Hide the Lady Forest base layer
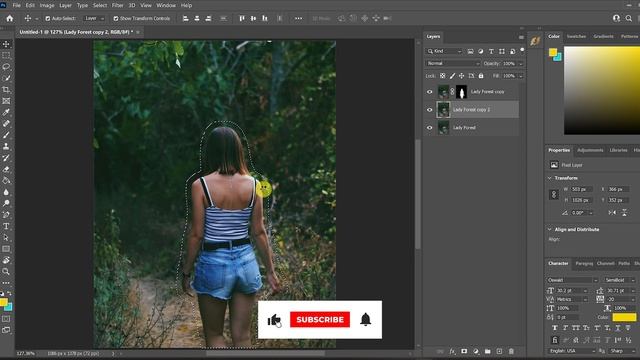This screenshot has width=640, height=360. coord(429,128)
